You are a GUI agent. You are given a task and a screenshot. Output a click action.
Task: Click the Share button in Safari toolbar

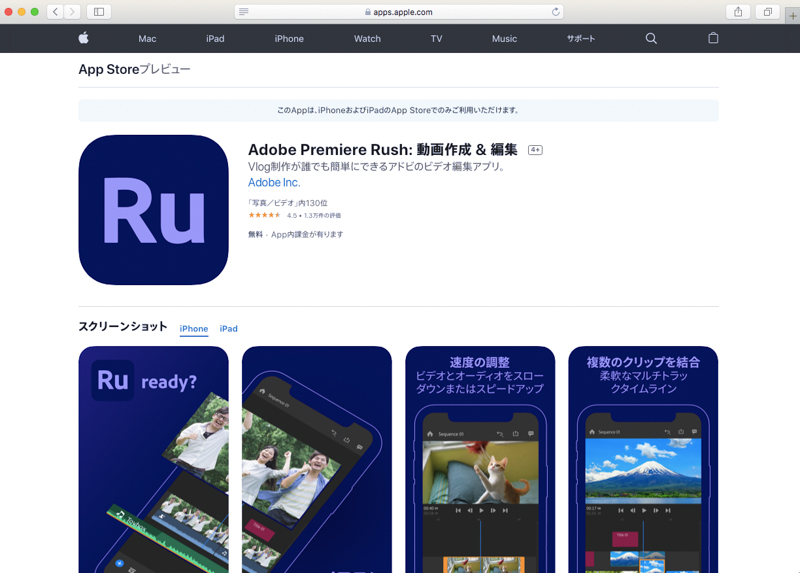point(738,11)
